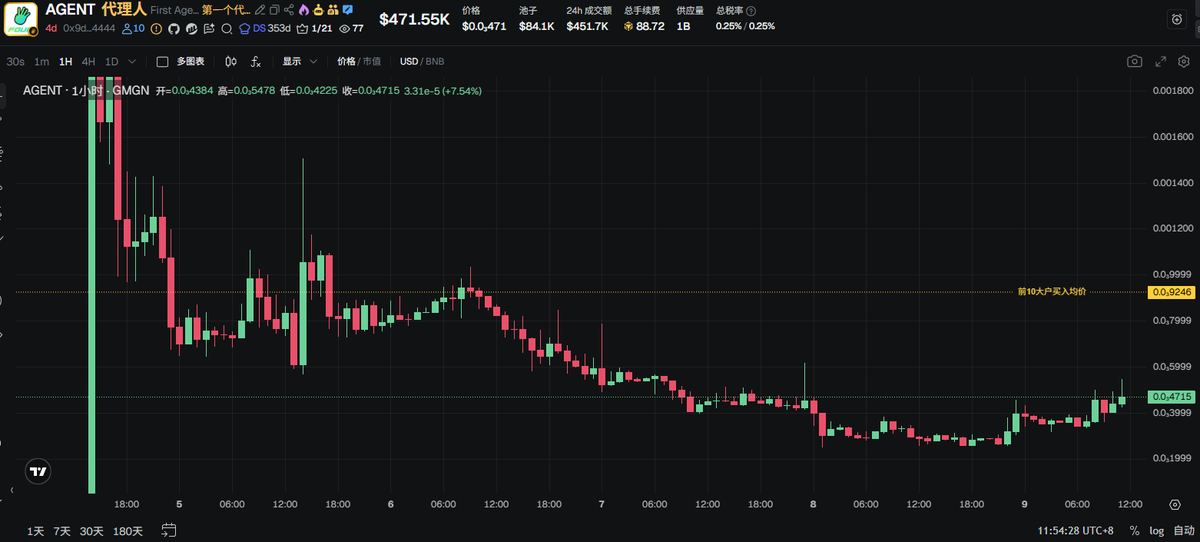This screenshot has width=1200, height=542.
Task: Select the 1m timeframe
Action: (41, 61)
